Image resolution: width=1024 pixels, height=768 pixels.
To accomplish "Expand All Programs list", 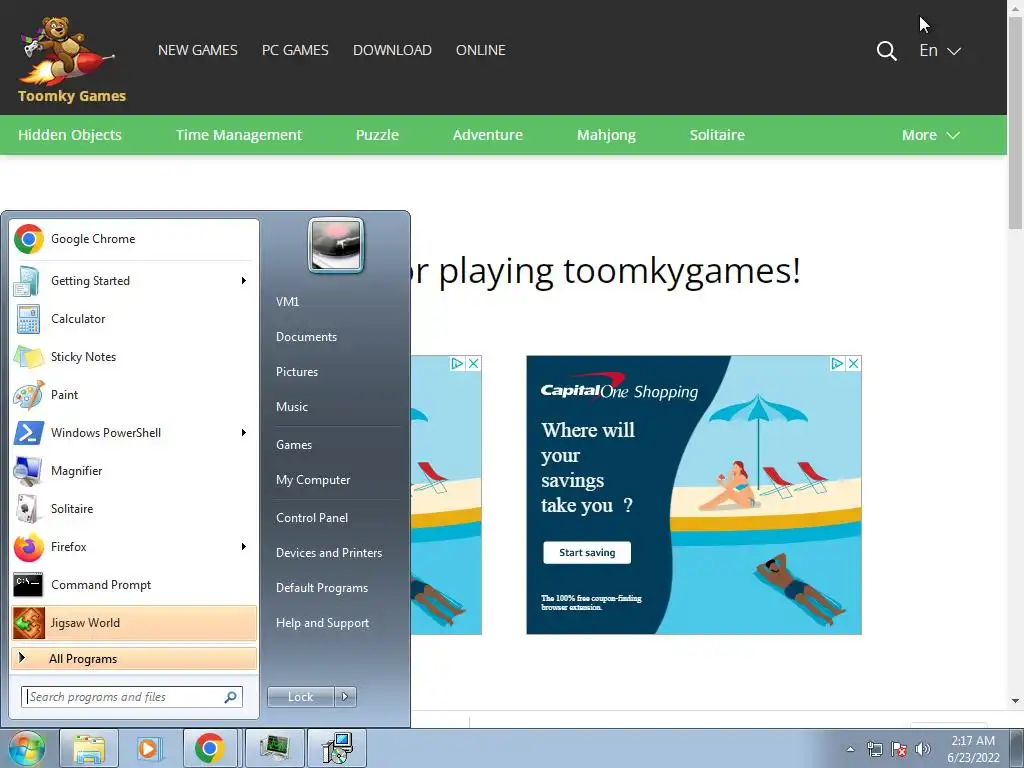I will point(133,659).
